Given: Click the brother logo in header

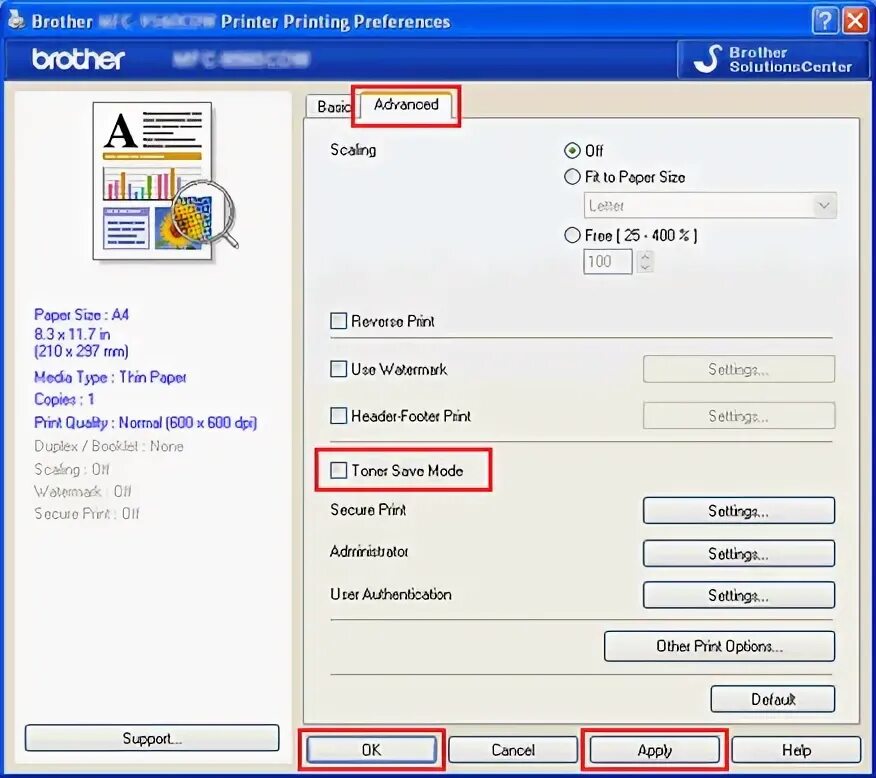Looking at the screenshot, I should point(78,59).
